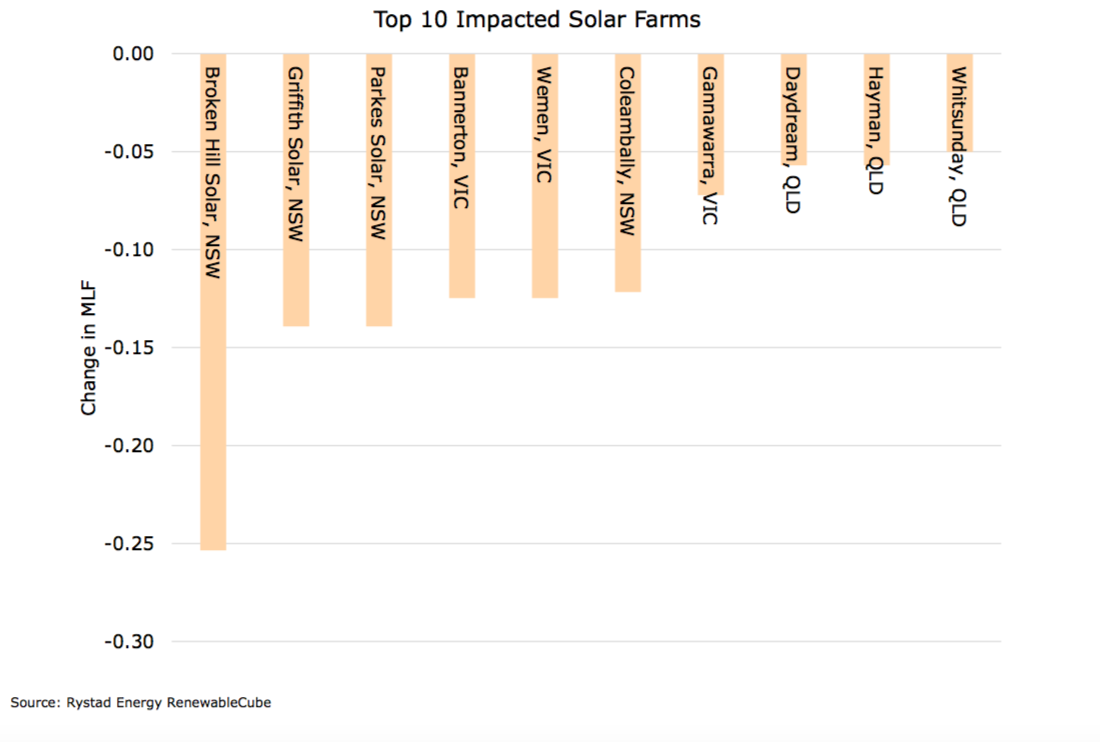Click the -0.05 y-axis tick label
The width and height of the screenshot is (1100, 742).
128,152
